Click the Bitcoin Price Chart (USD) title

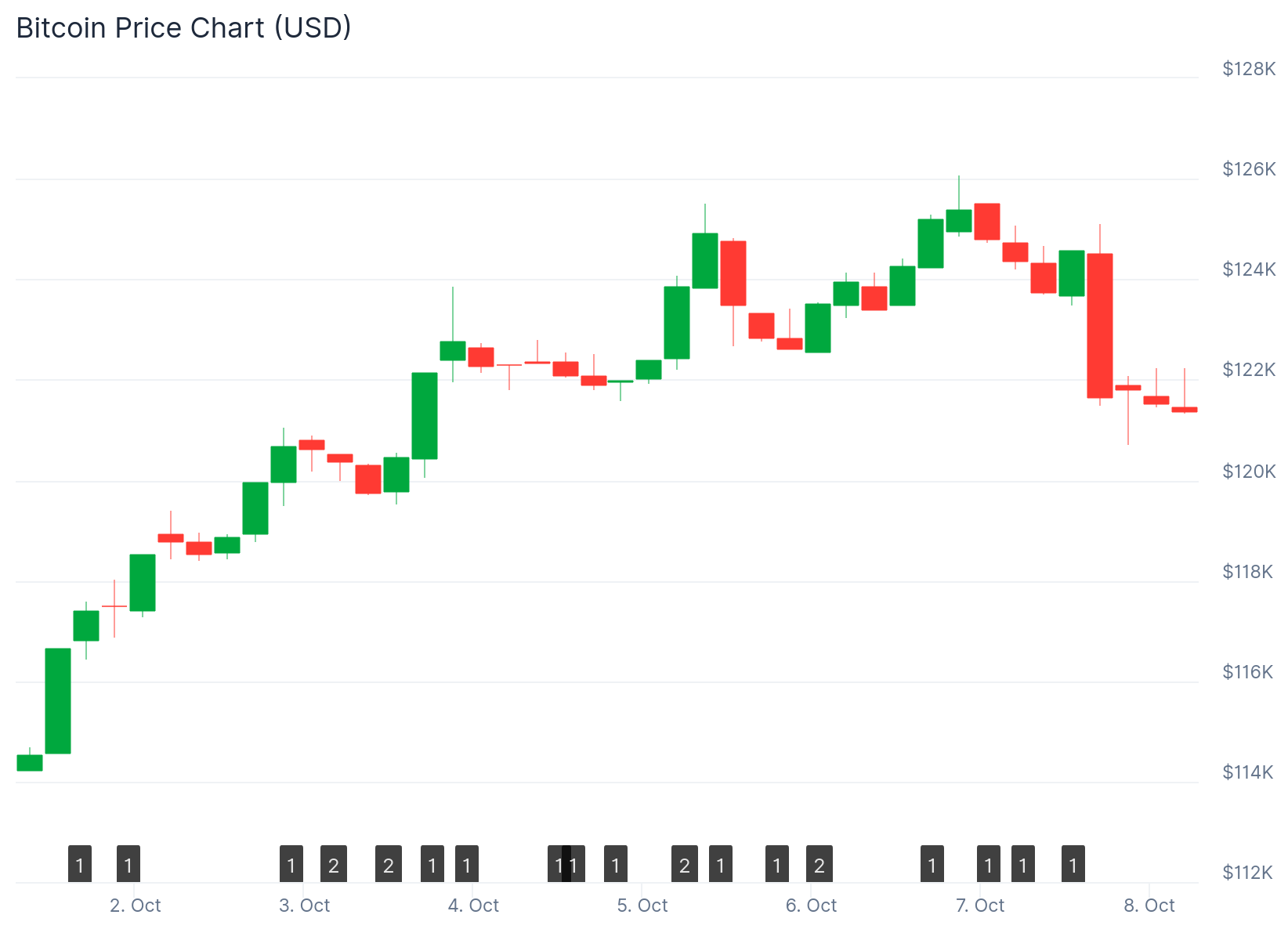[x=184, y=27]
